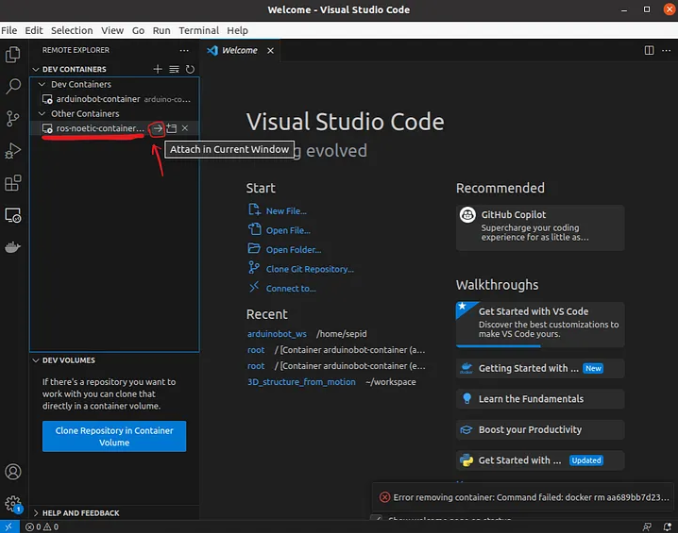
Task: Open the File menu
Action: coord(9,30)
